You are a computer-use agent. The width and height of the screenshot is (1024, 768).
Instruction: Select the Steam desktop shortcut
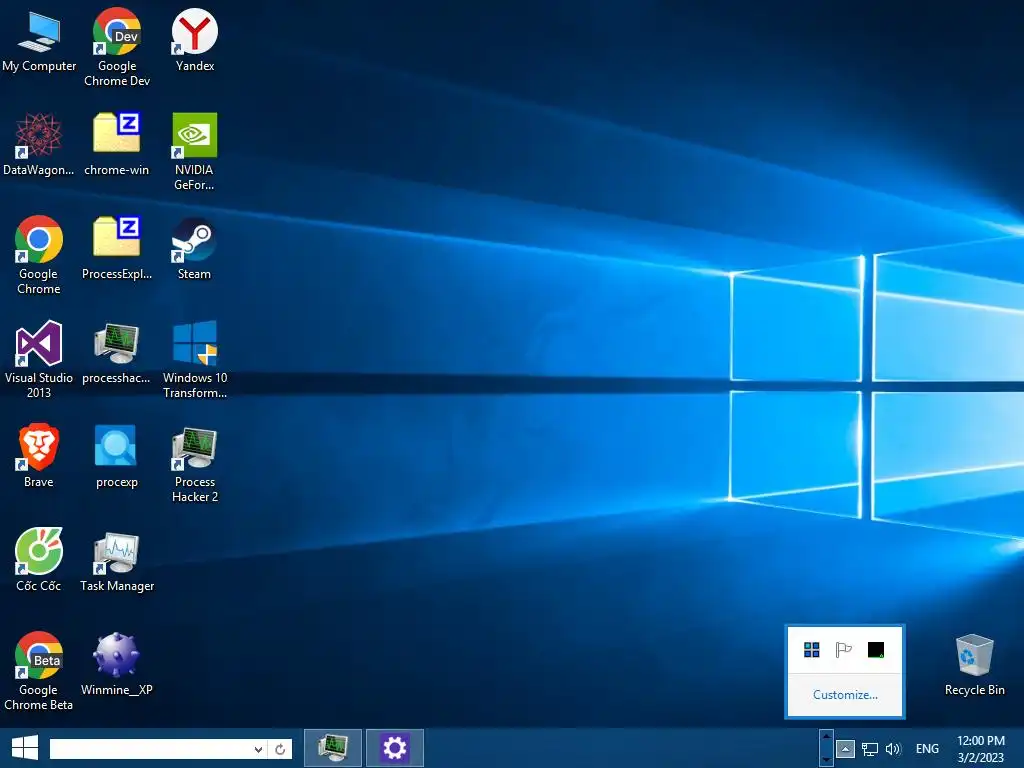(195, 249)
